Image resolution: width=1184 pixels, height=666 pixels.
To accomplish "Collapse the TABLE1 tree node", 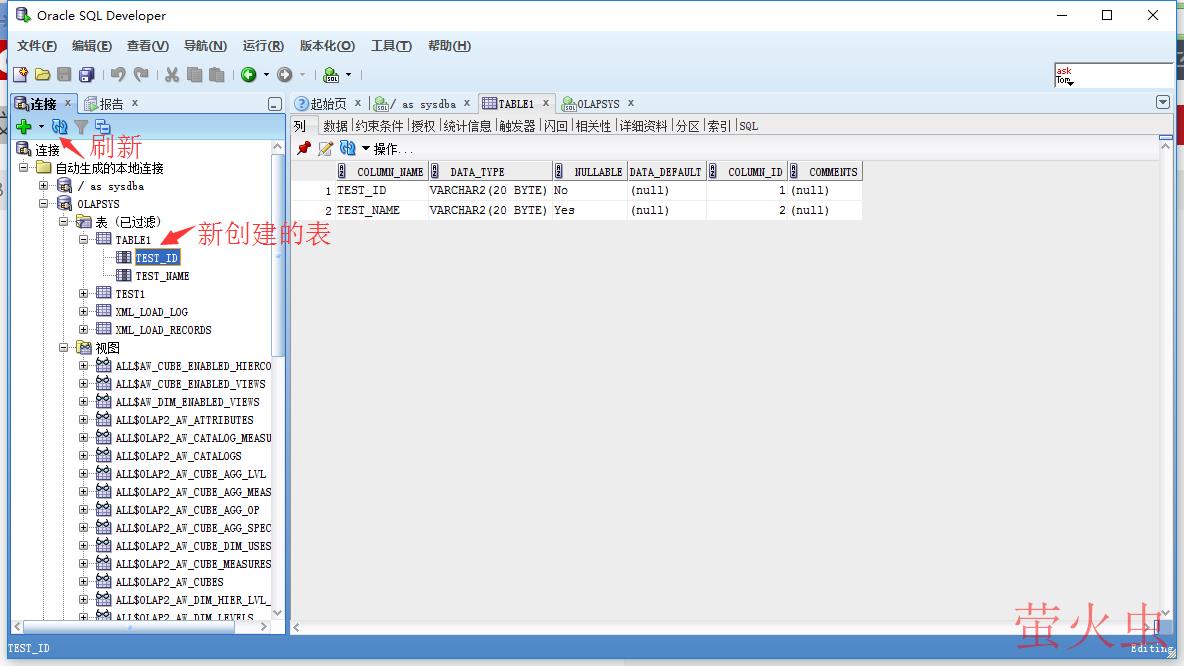I will (84, 240).
